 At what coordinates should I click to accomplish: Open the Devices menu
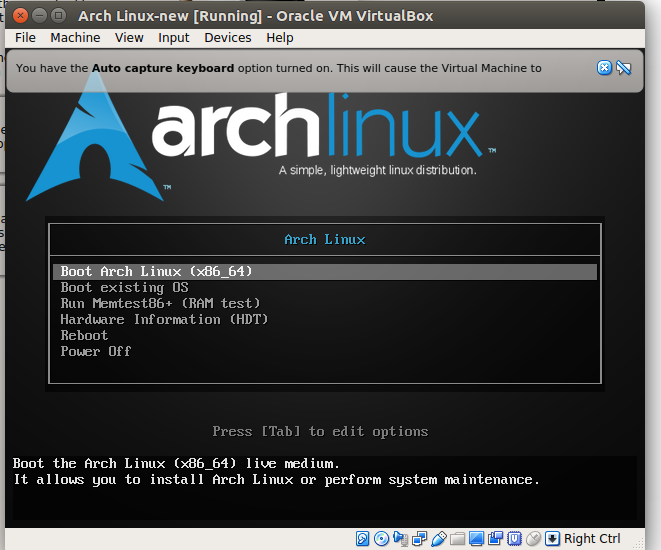[228, 38]
